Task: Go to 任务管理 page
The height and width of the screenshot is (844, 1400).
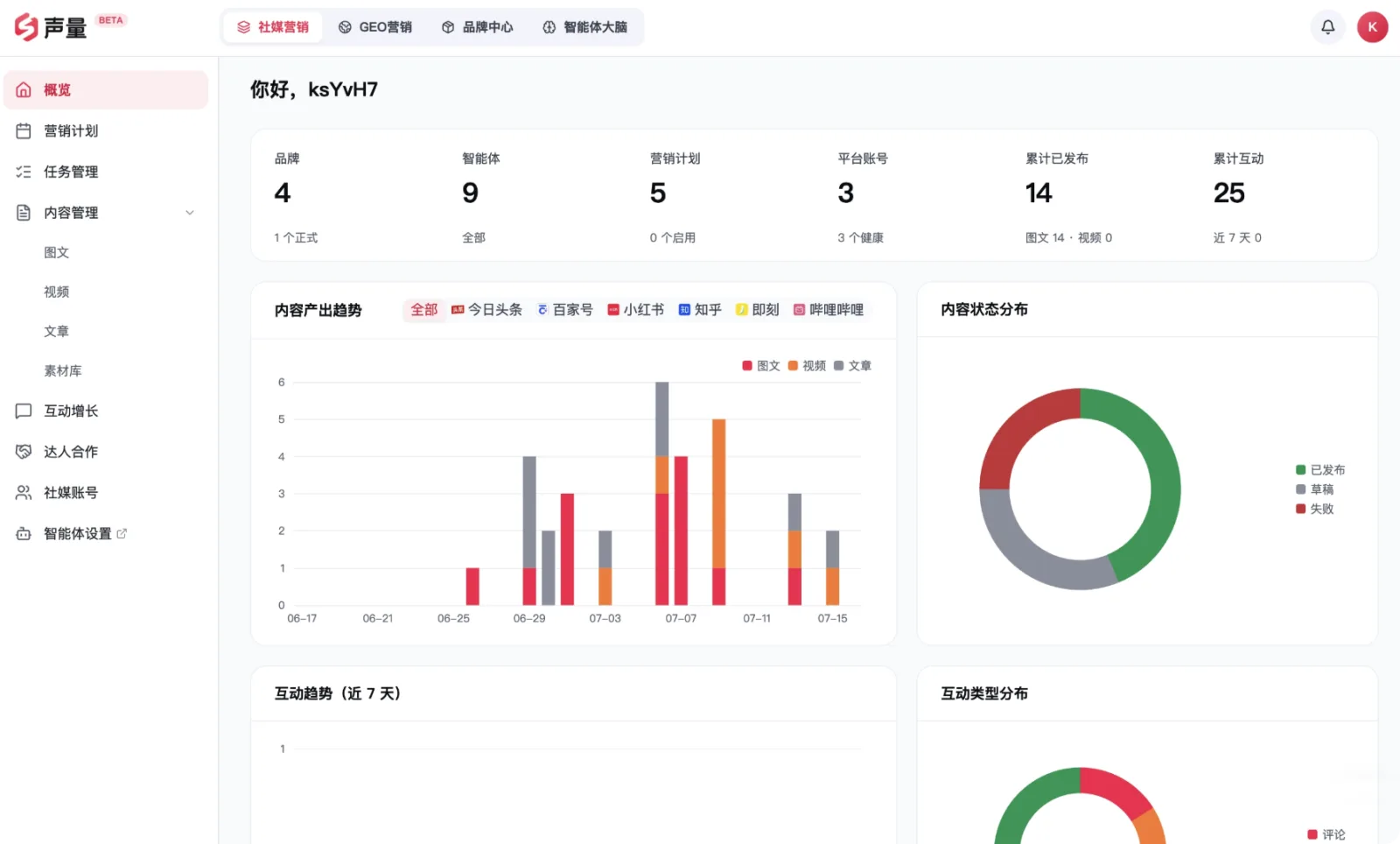Action: pyautogui.click(x=106, y=172)
